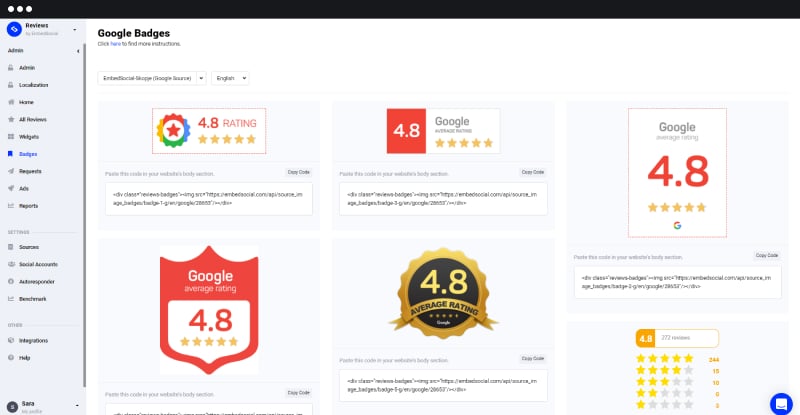The height and width of the screenshot is (415, 800).
Task: Click the 4.8 RATING colorful star badge
Action: tap(209, 131)
